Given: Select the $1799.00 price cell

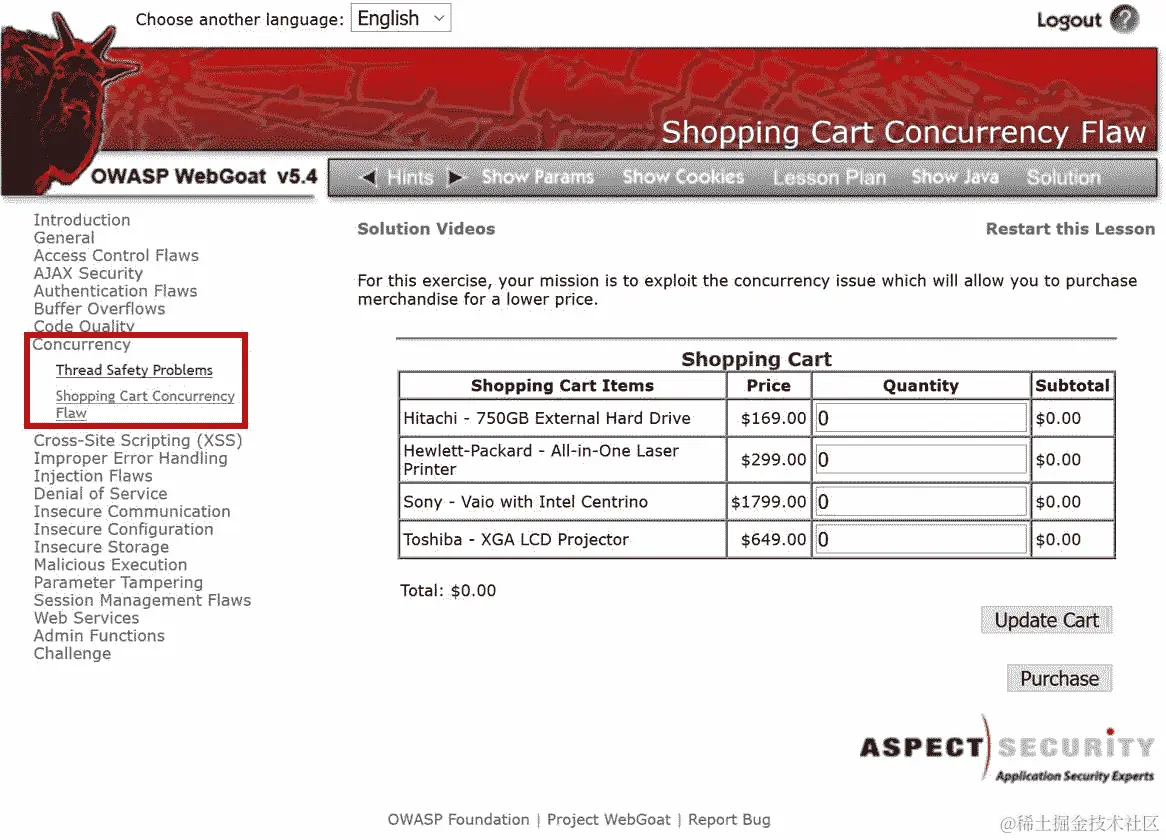Looking at the screenshot, I should pos(768,503).
